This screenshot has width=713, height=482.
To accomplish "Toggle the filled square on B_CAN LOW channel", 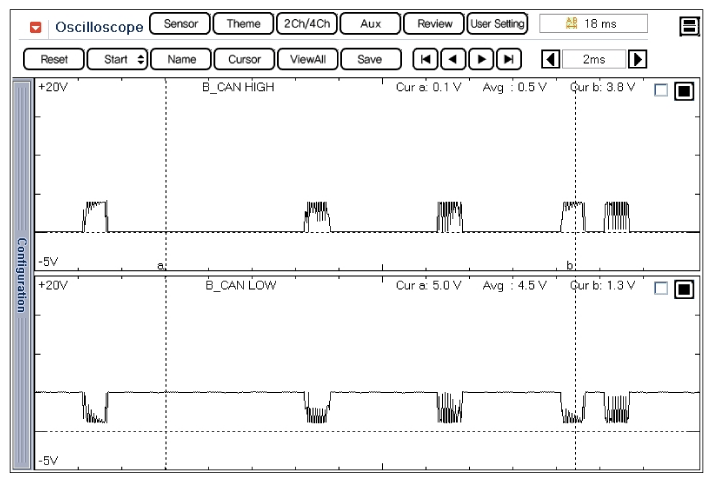I will pyautogui.click(x=684, y=289).
